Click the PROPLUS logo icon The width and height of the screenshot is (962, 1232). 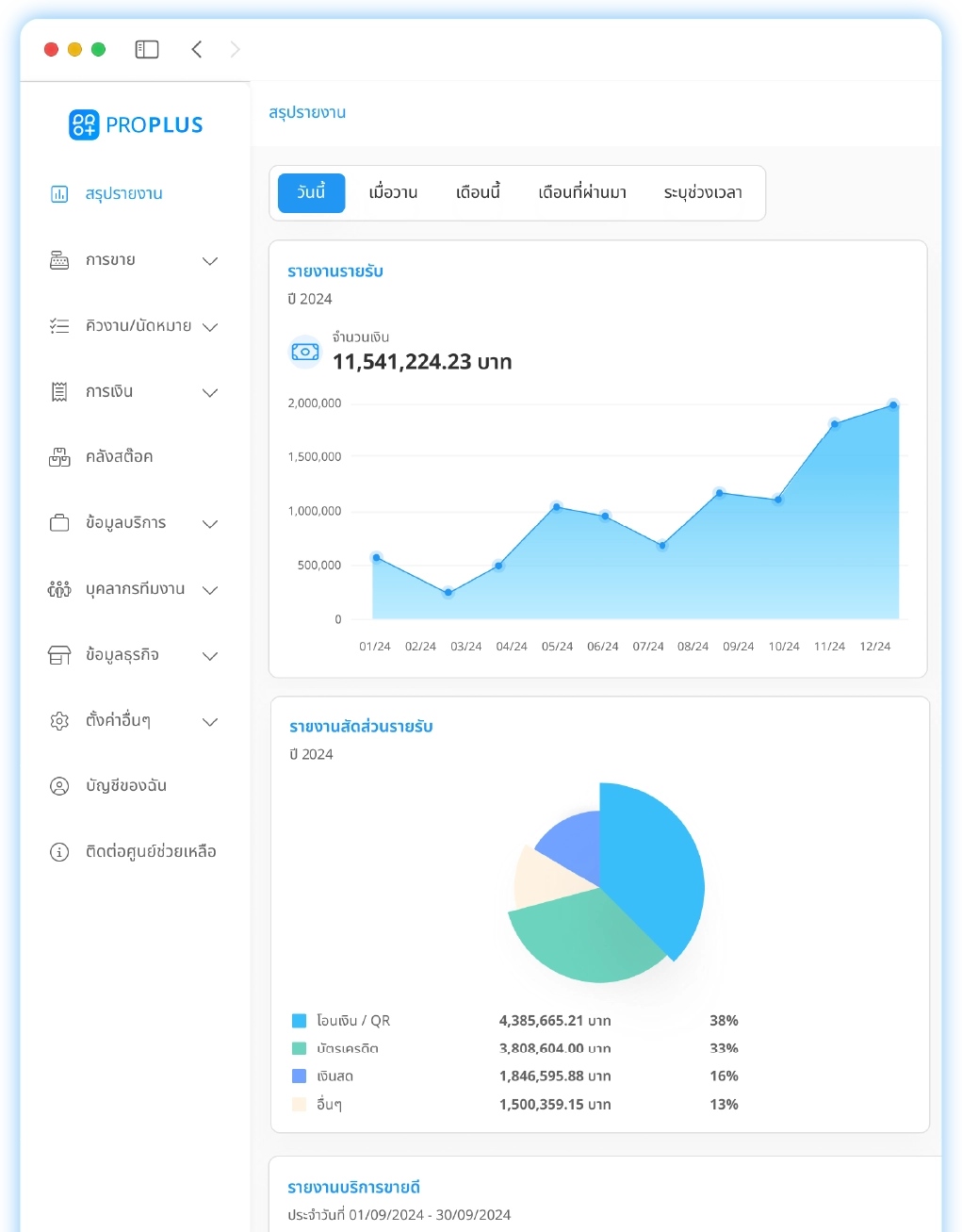click(x=84, y=124)
